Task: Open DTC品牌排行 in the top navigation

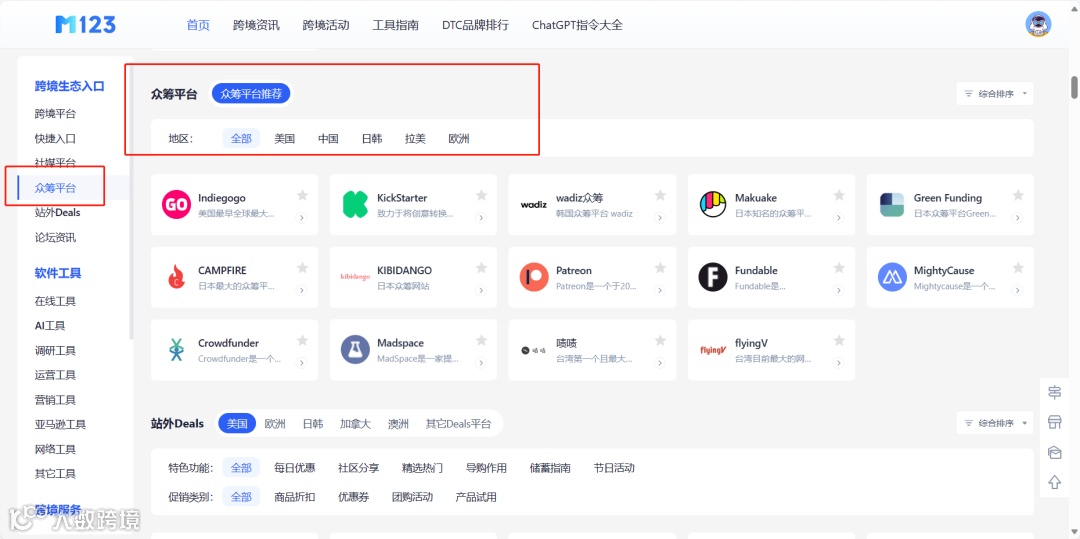Action: pyautogui.click(x=475, y=25)
